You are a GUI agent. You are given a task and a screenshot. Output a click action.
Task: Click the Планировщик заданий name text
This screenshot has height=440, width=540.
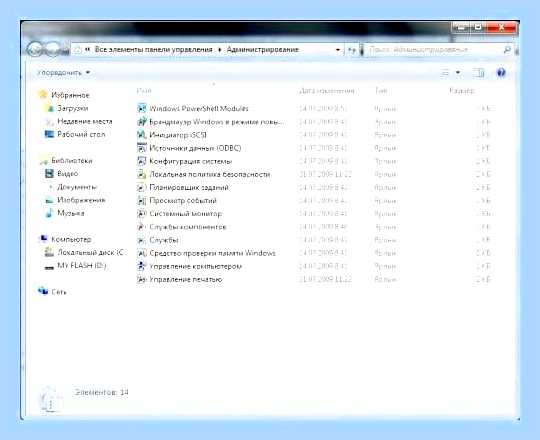[x=189, y=187]
